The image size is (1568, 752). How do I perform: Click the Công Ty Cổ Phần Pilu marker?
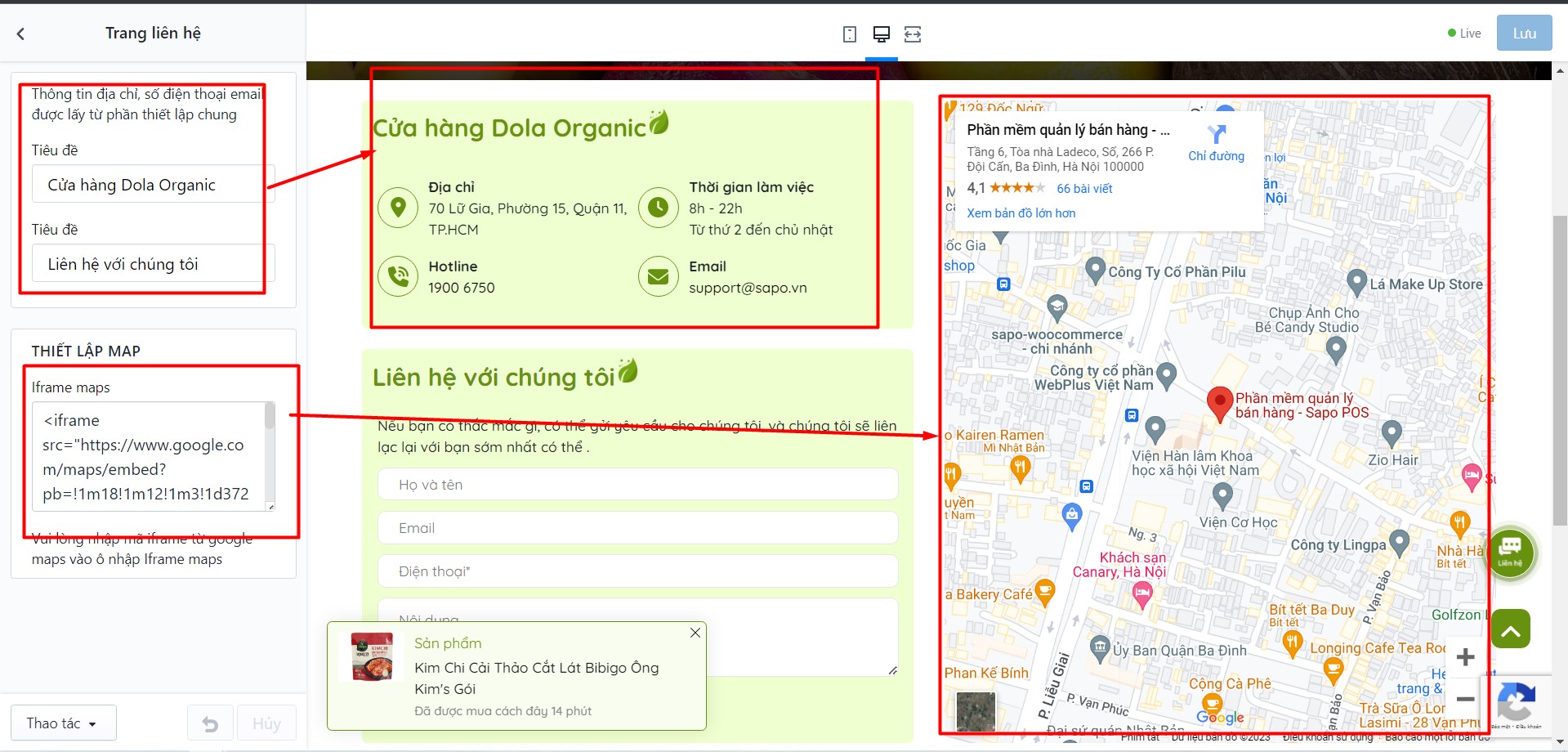click(x=1095, y=269)
